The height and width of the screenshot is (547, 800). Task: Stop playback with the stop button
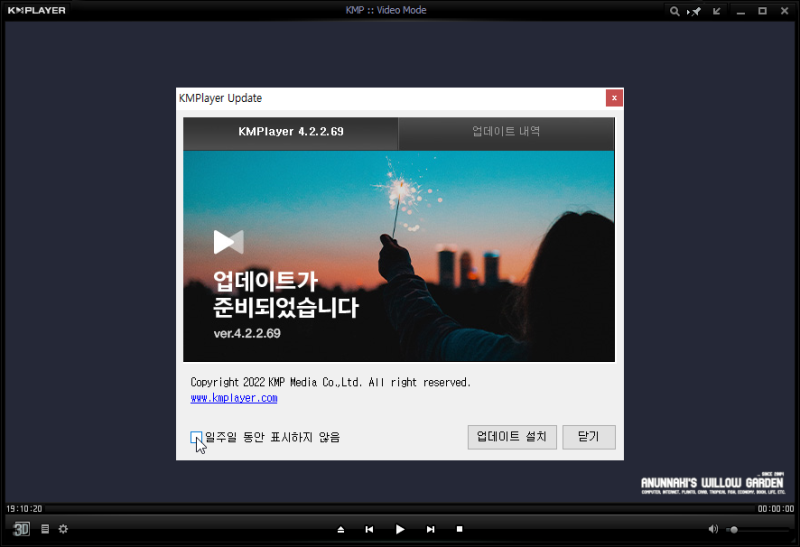[x=459, y=529]
